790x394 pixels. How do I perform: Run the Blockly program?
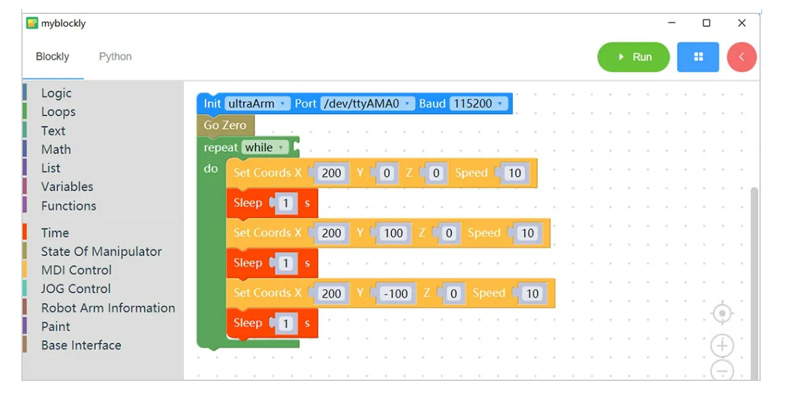(x=634, y=57)
